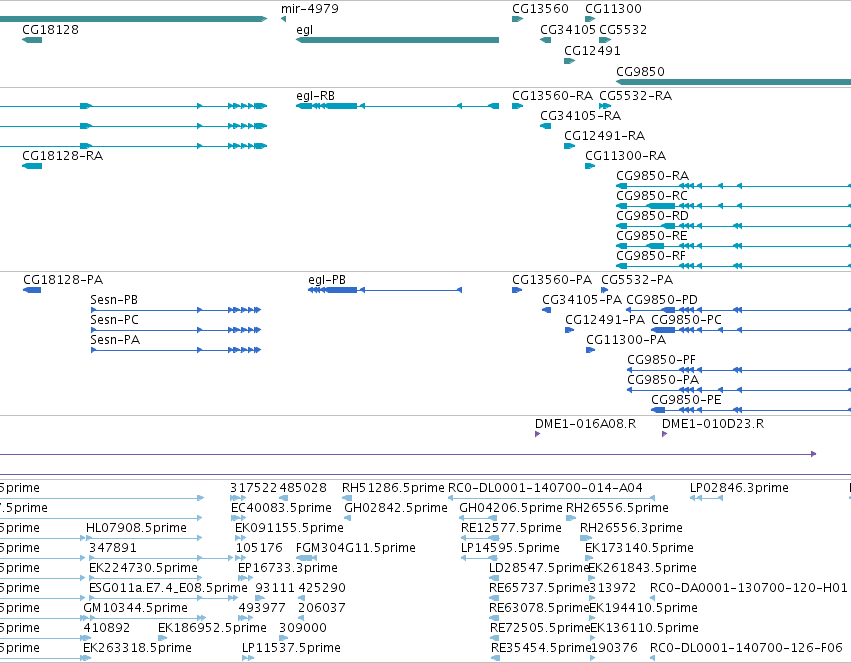Select the CG9850-PF protein label

662,360
